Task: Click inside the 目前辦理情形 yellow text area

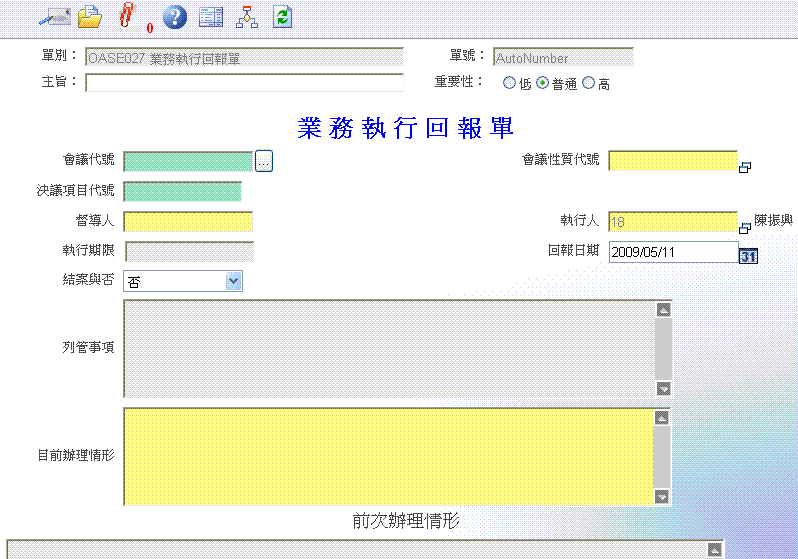Action: point(388,456)
